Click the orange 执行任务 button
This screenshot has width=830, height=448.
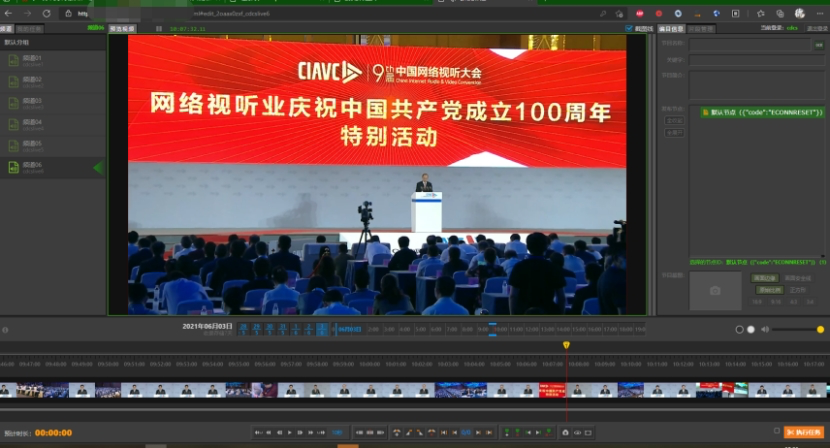click(804, 432)
